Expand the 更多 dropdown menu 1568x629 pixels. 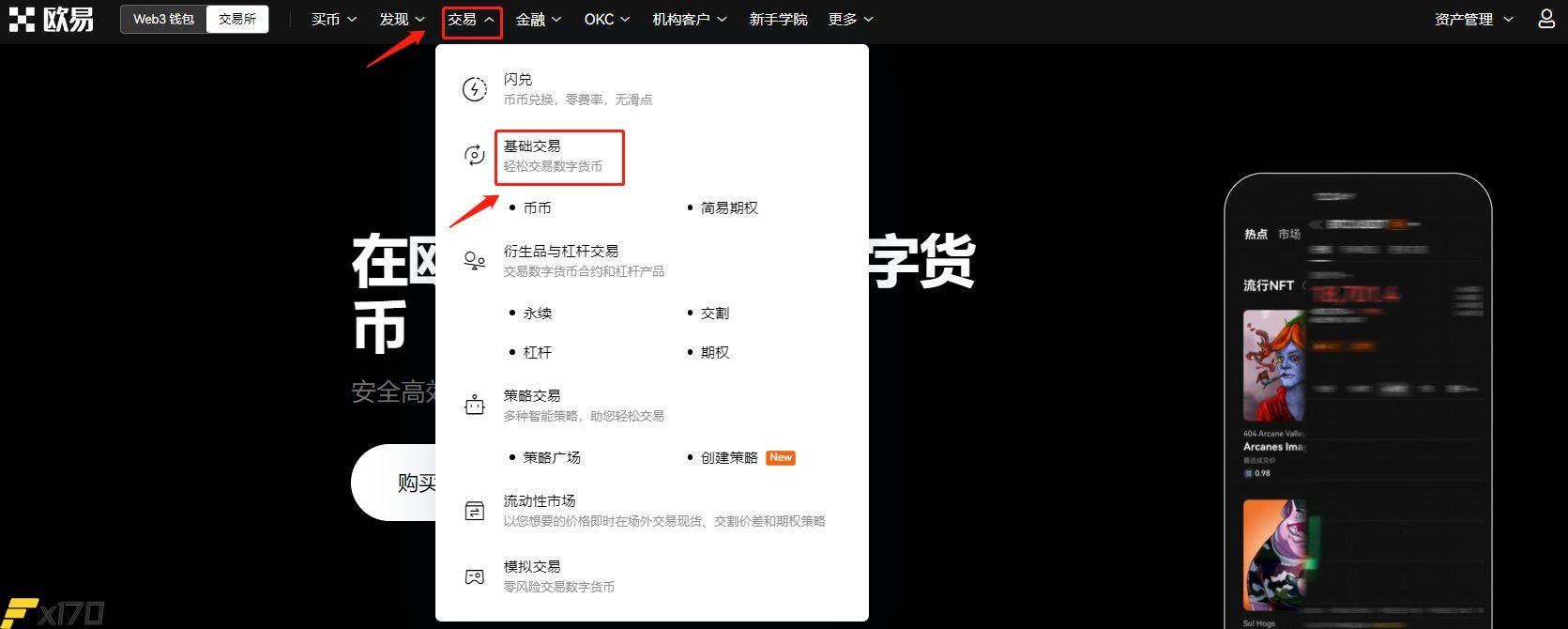pos(851,19)
